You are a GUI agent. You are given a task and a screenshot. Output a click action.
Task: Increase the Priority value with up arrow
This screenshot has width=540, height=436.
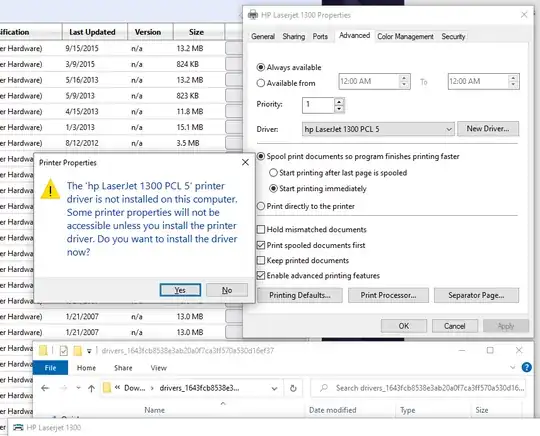(x=339, y=102)
